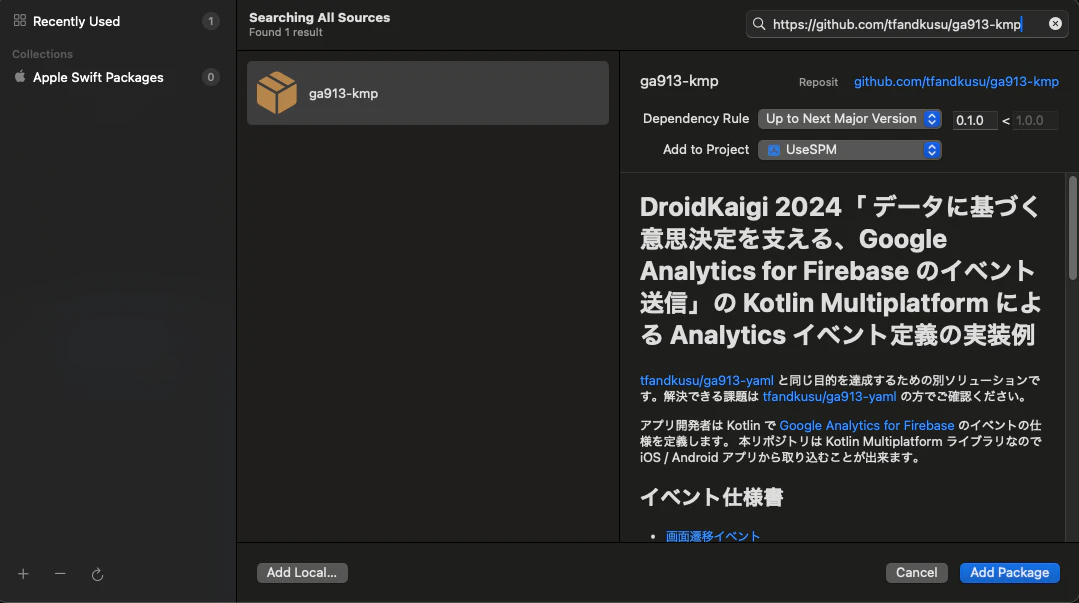Click the Add Package button
The height and width of the screenshot is (603, 1079).
point(1009,573)
